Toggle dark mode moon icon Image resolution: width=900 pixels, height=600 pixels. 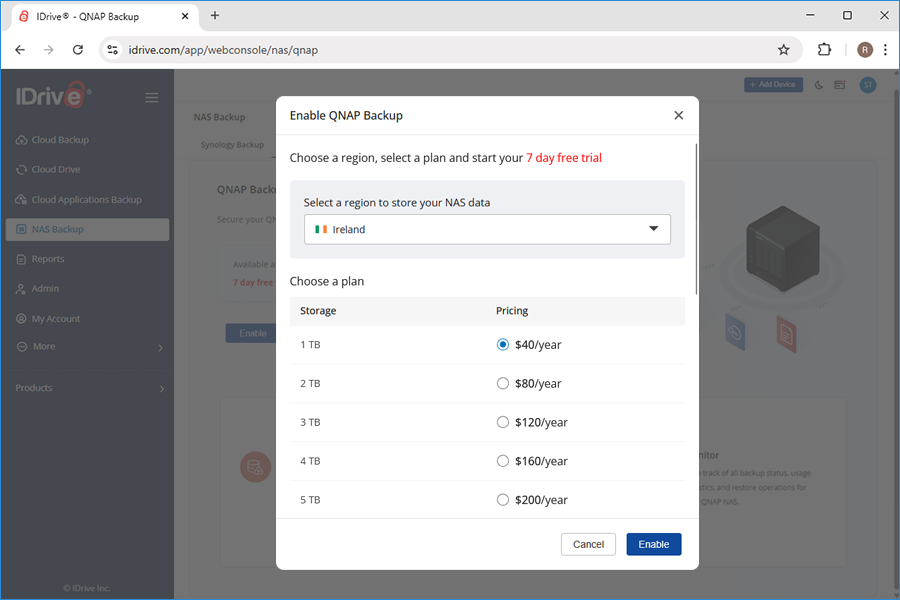click(x=819, y=85)
